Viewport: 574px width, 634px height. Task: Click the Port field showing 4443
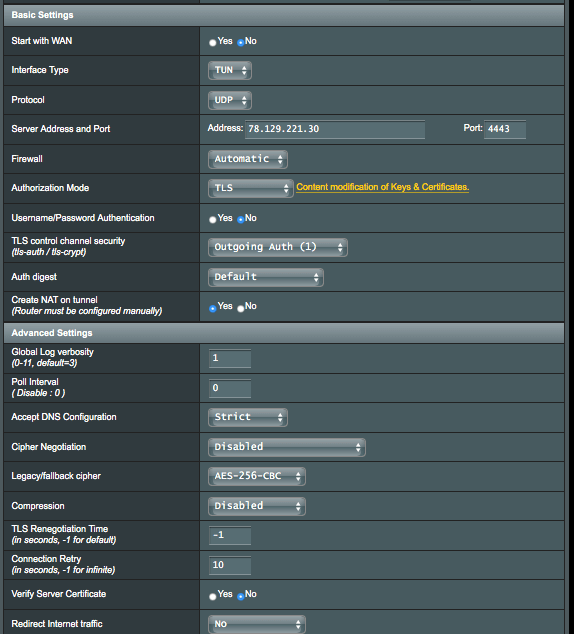505,129
